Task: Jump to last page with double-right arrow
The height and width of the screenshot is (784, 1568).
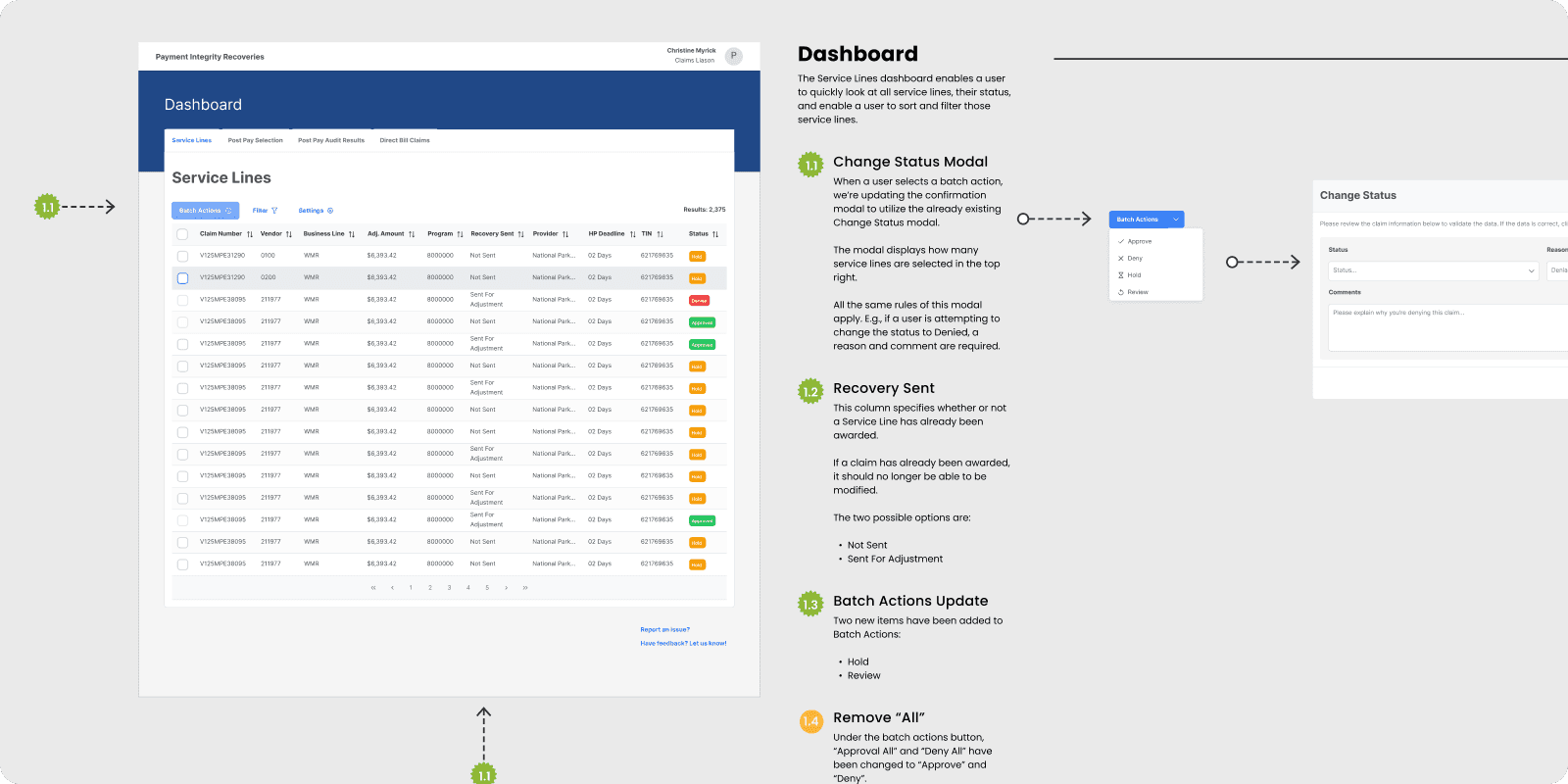Action: tap(525, 588)
